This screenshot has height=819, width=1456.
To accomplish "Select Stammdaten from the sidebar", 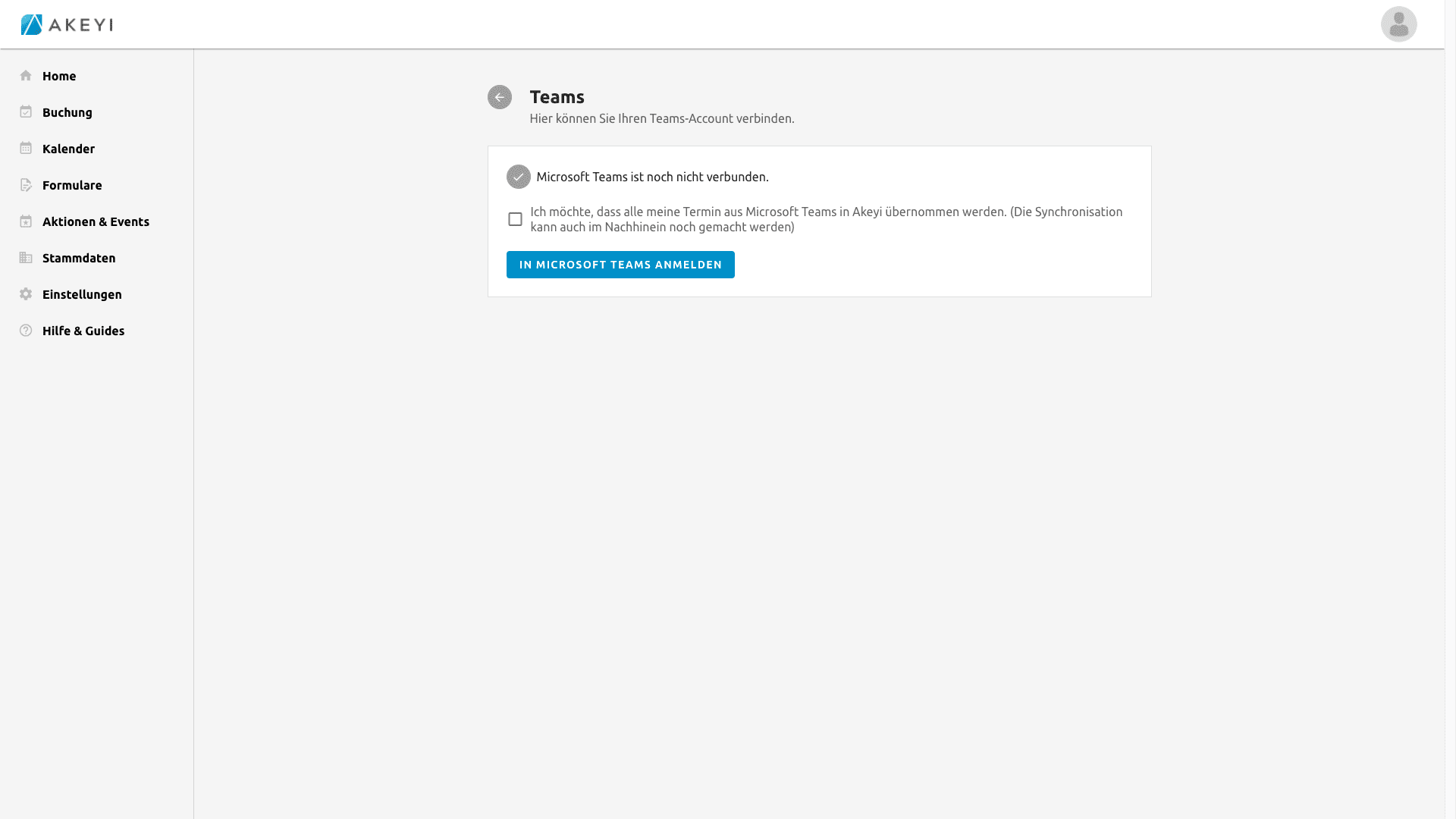I will point(79,258).
